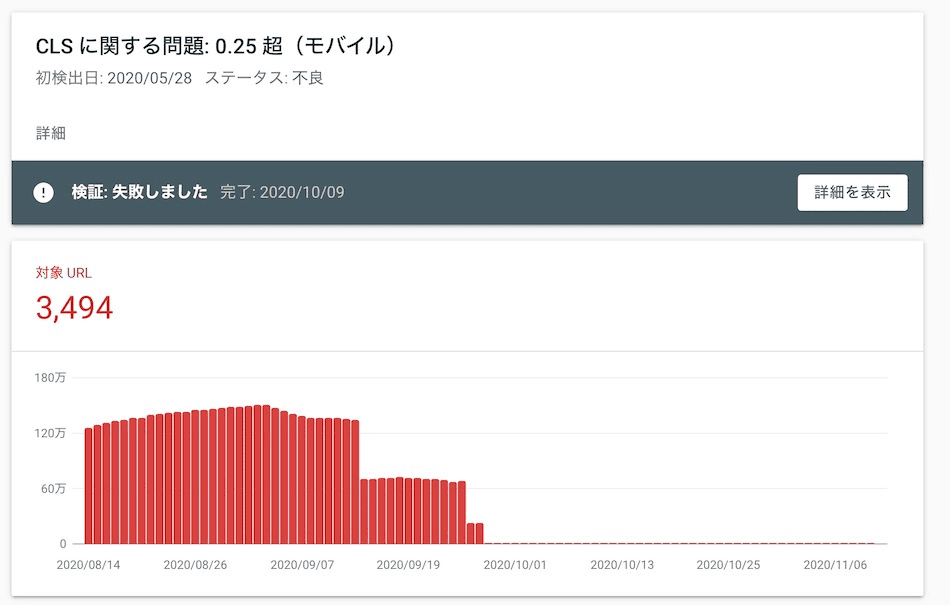Click the red 対象 URL counter icon area
The image size is (950, 605).
[62, 272]
